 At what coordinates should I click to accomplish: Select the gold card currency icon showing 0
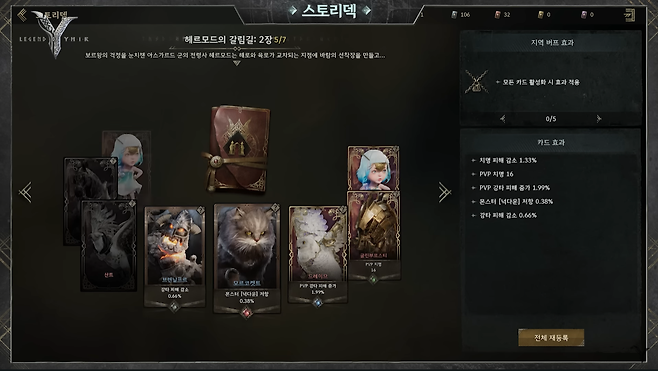point(541,15)
